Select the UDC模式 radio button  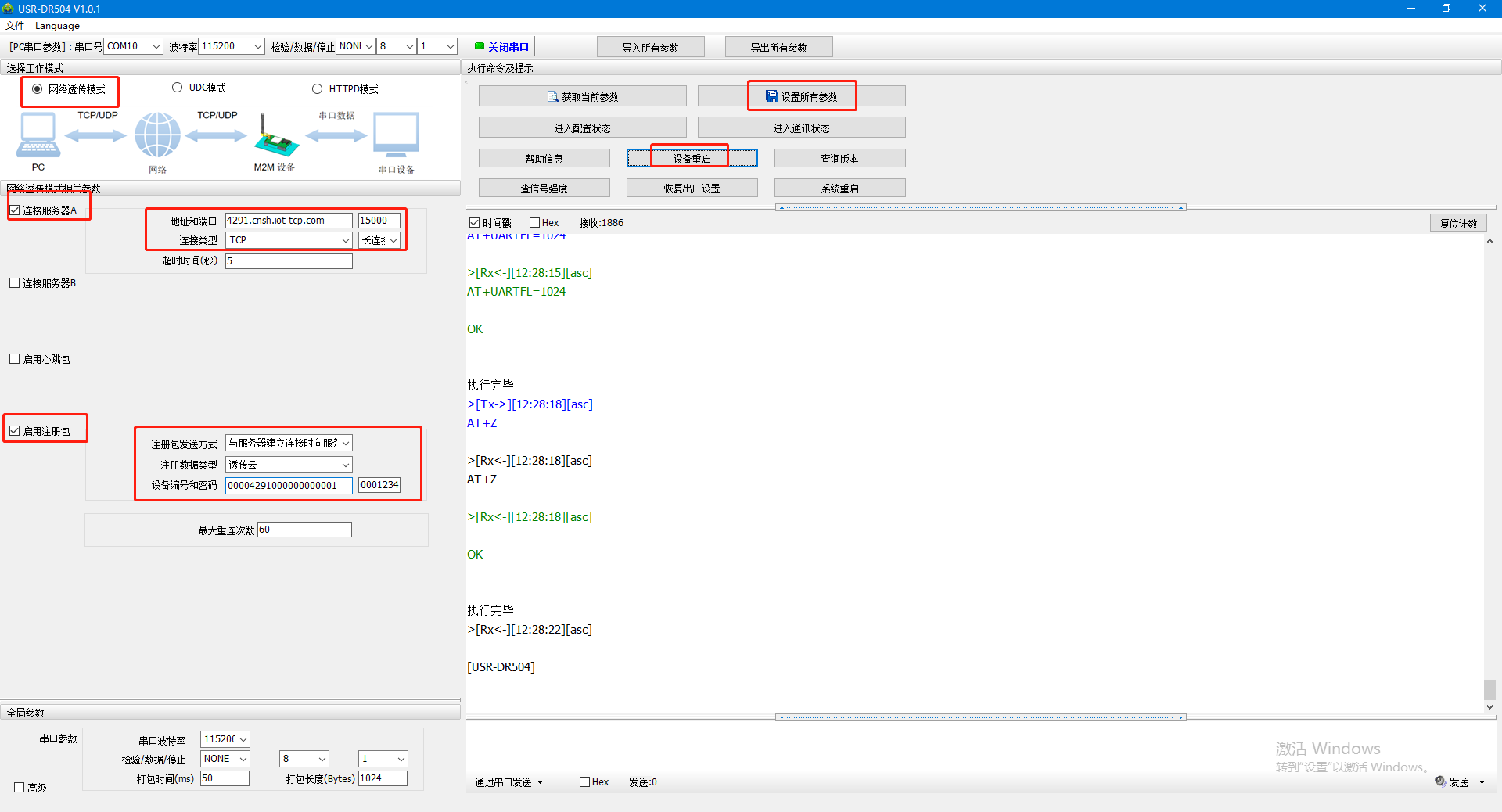178,88
